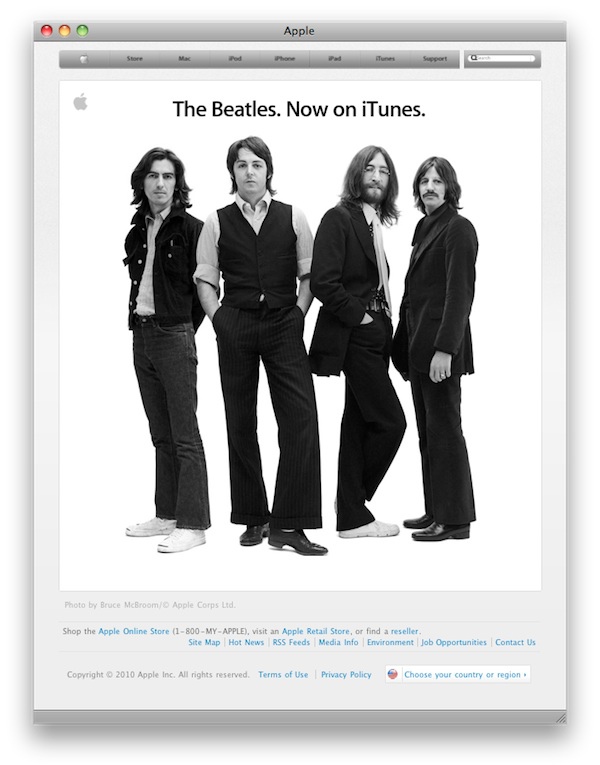Click The Beatles group photo
The height and width of the screenshot is (765, 600).
click(300, 345)
